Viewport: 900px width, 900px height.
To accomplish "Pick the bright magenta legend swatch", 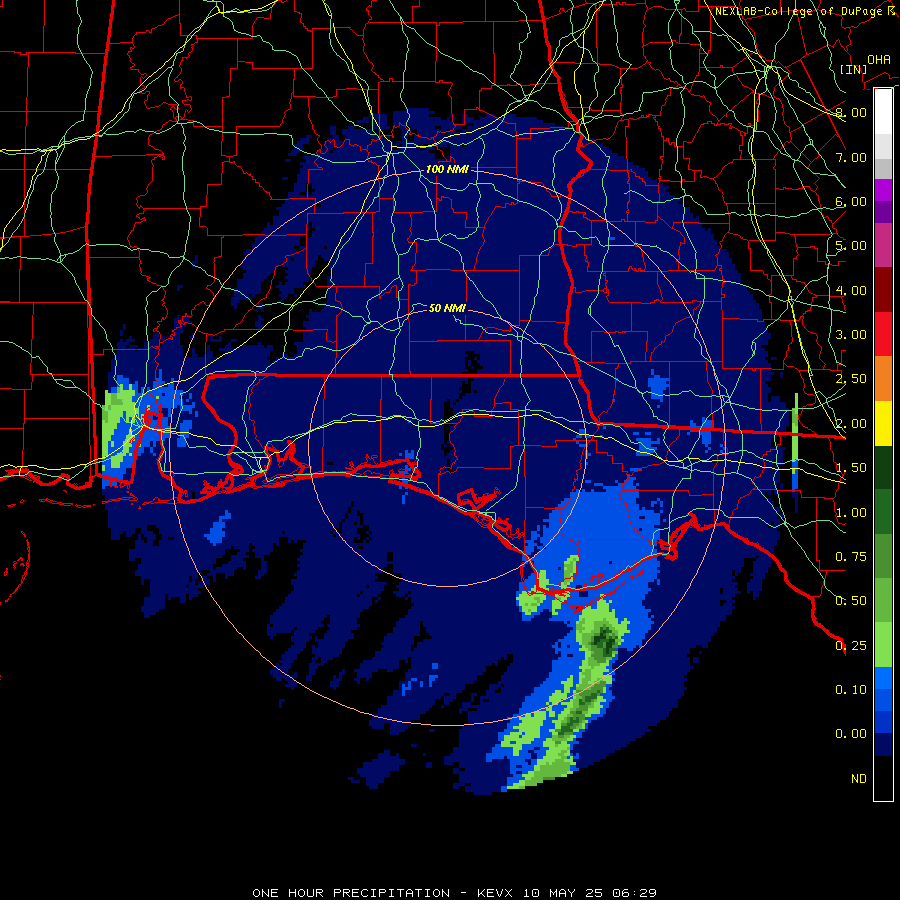I will click(x=883, y=190).
